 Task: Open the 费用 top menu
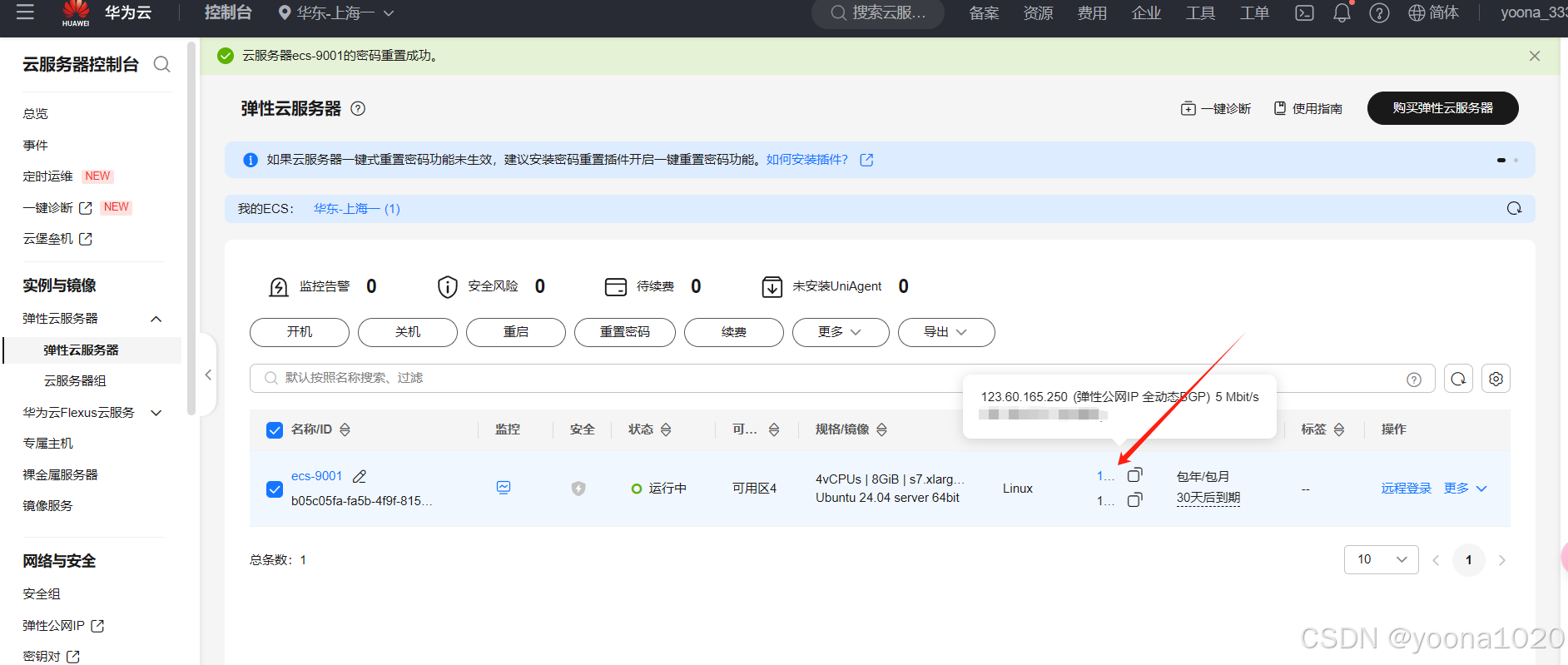pos(1092,13)
